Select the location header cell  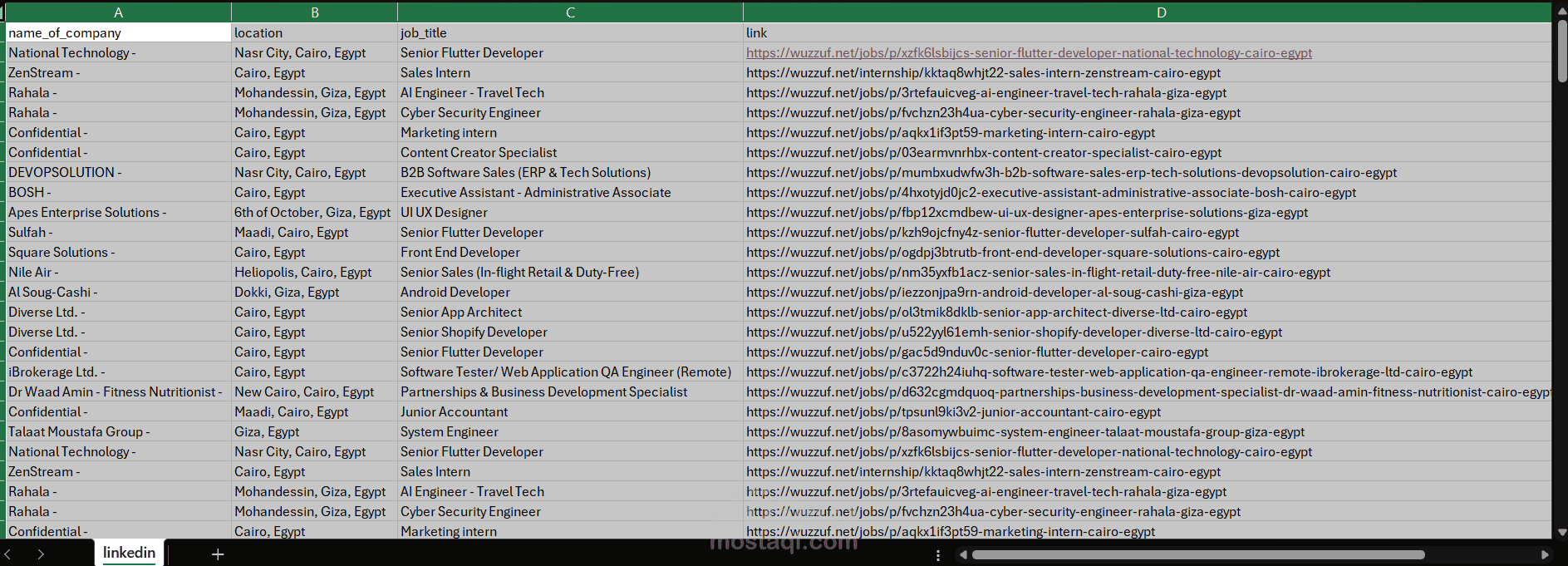(315, 32)
